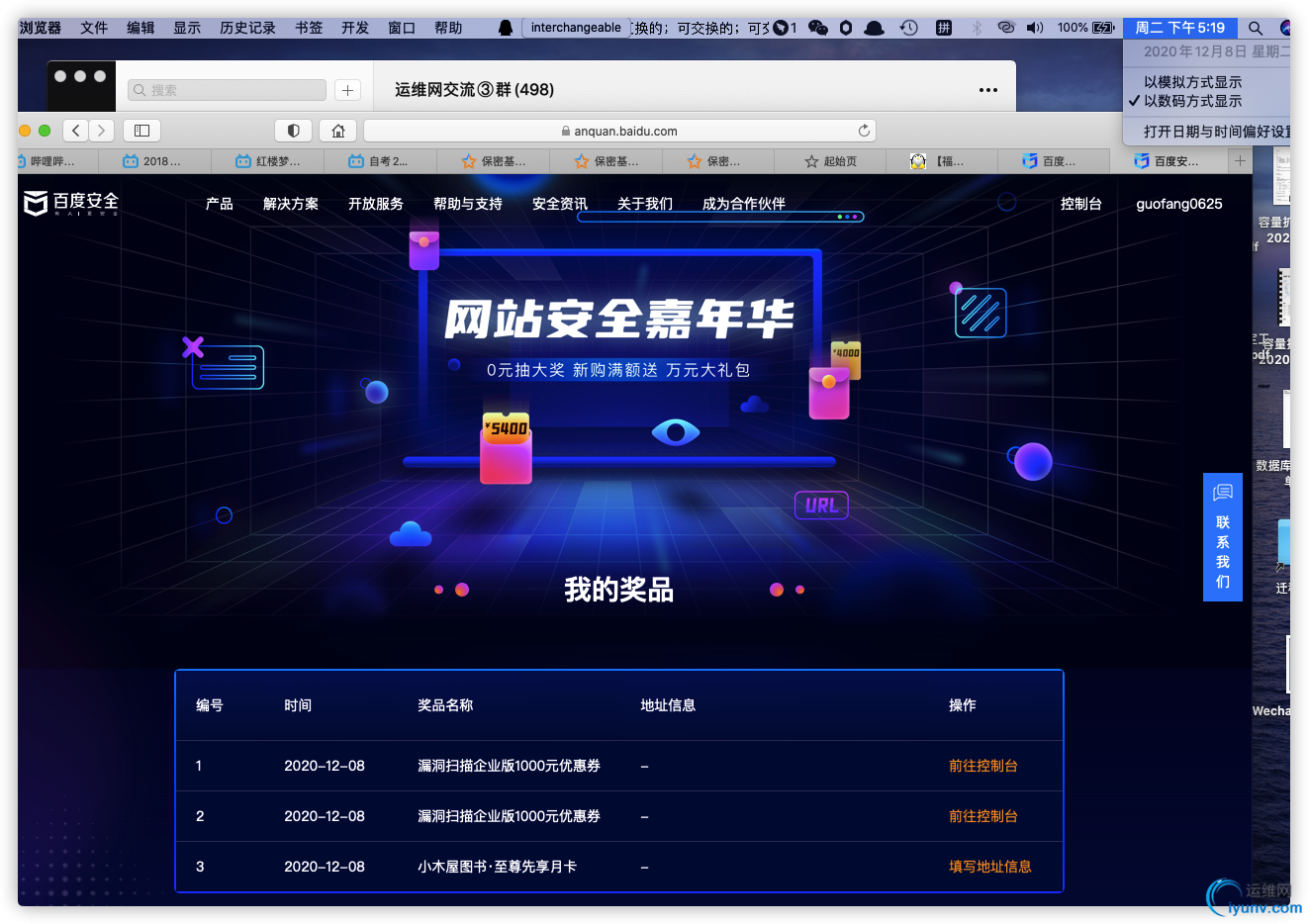1308x924 pixels.
Task: Click the 运维网交流③群 (498) chat title
Action: [474, 90]
